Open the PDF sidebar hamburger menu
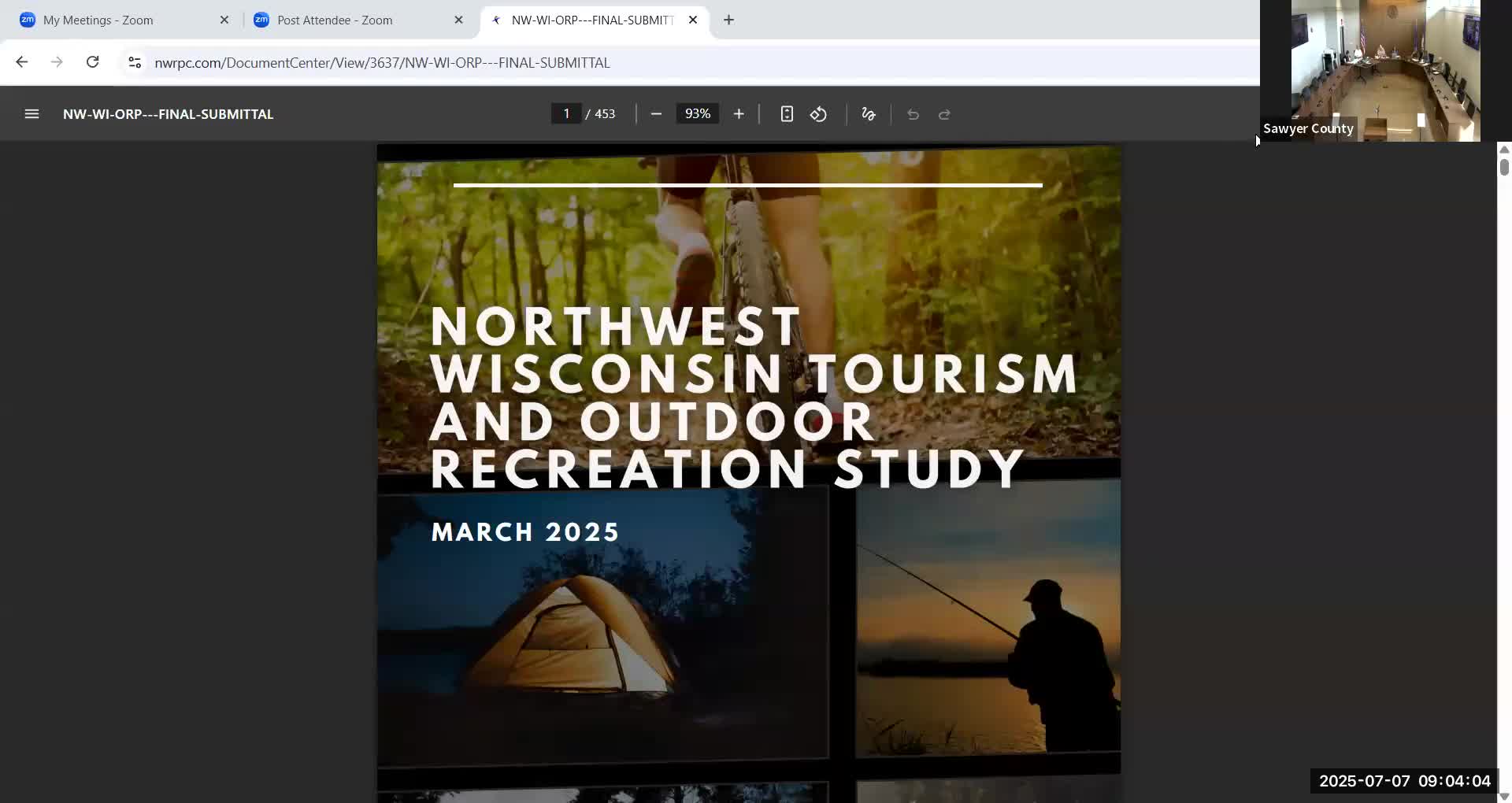 (x=31, y=114)
